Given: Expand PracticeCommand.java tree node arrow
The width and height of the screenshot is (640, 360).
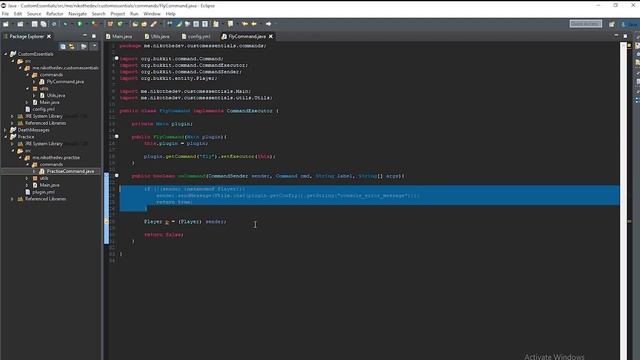Looking at the screenshot, I should [34, 171].
